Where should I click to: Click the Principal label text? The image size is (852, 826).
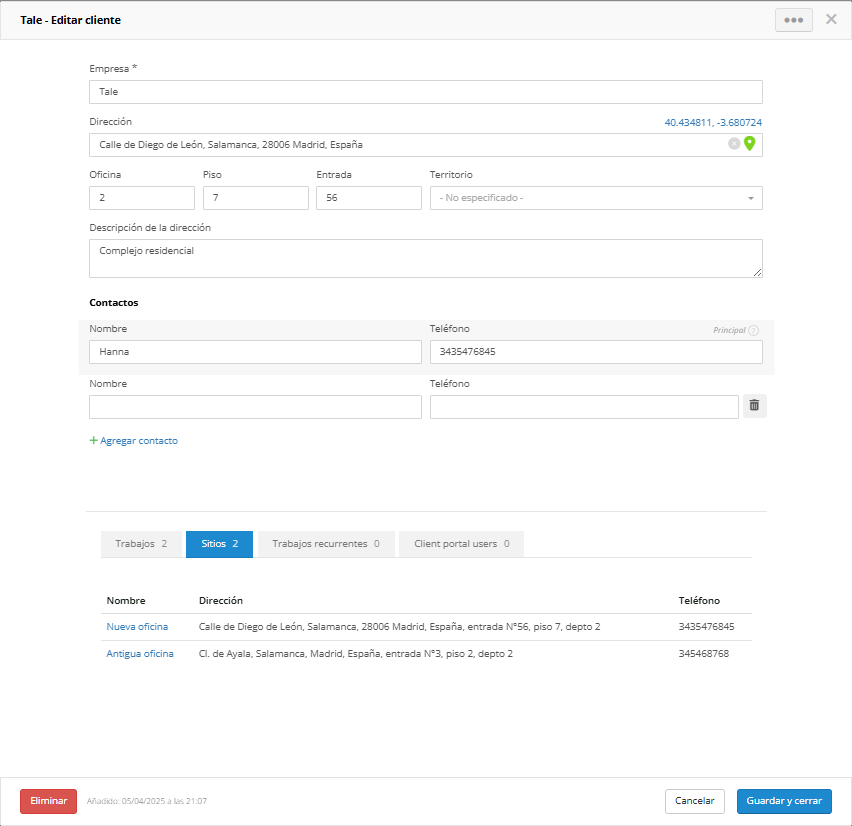[729, 330]
